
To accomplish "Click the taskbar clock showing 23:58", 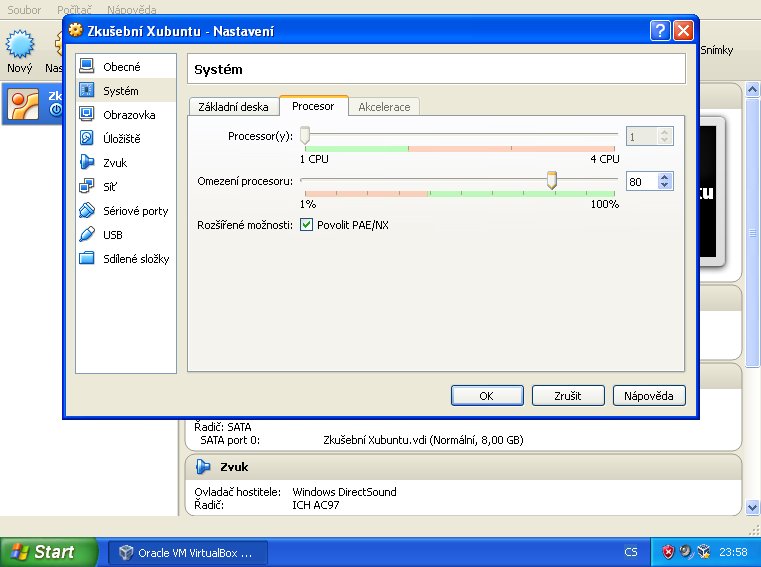I will pyautogui.click(x=733, y=552).
